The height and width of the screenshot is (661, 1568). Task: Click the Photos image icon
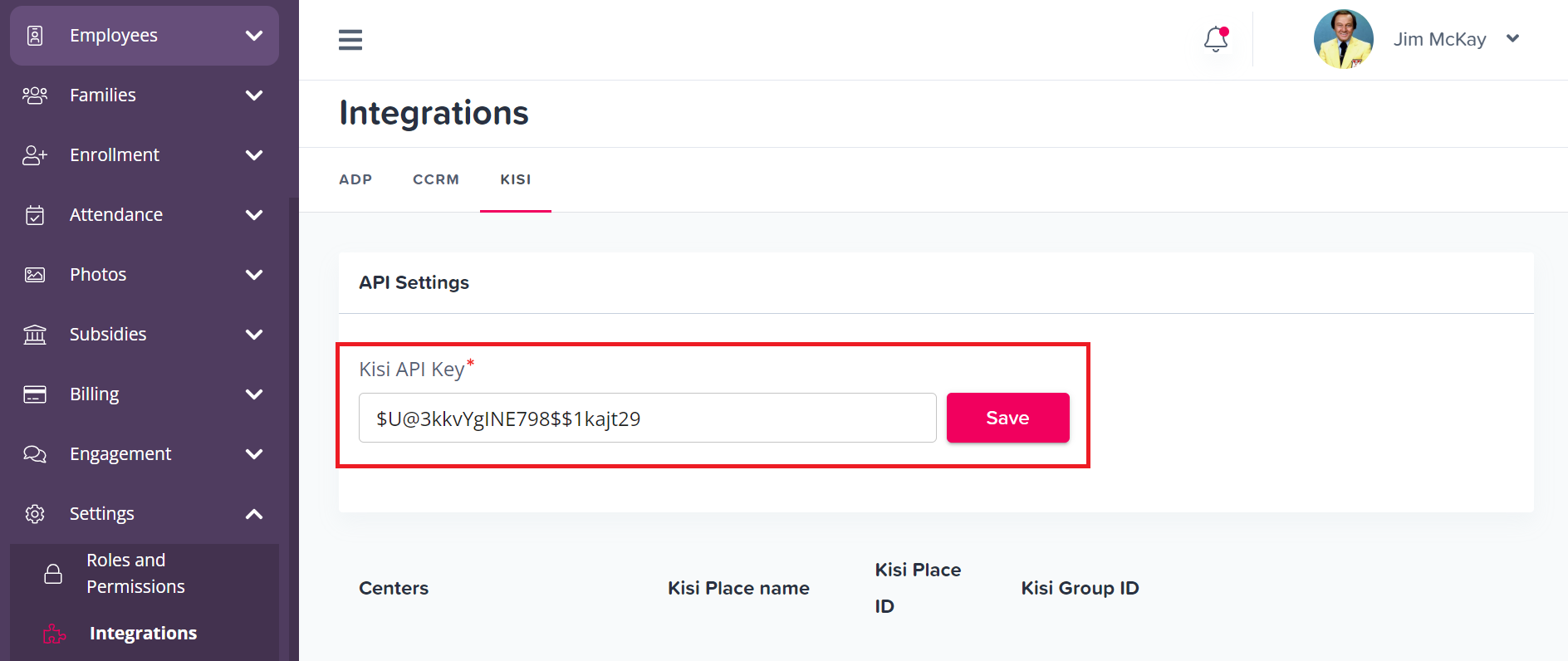pyautogui.click(x=35, y=275)
